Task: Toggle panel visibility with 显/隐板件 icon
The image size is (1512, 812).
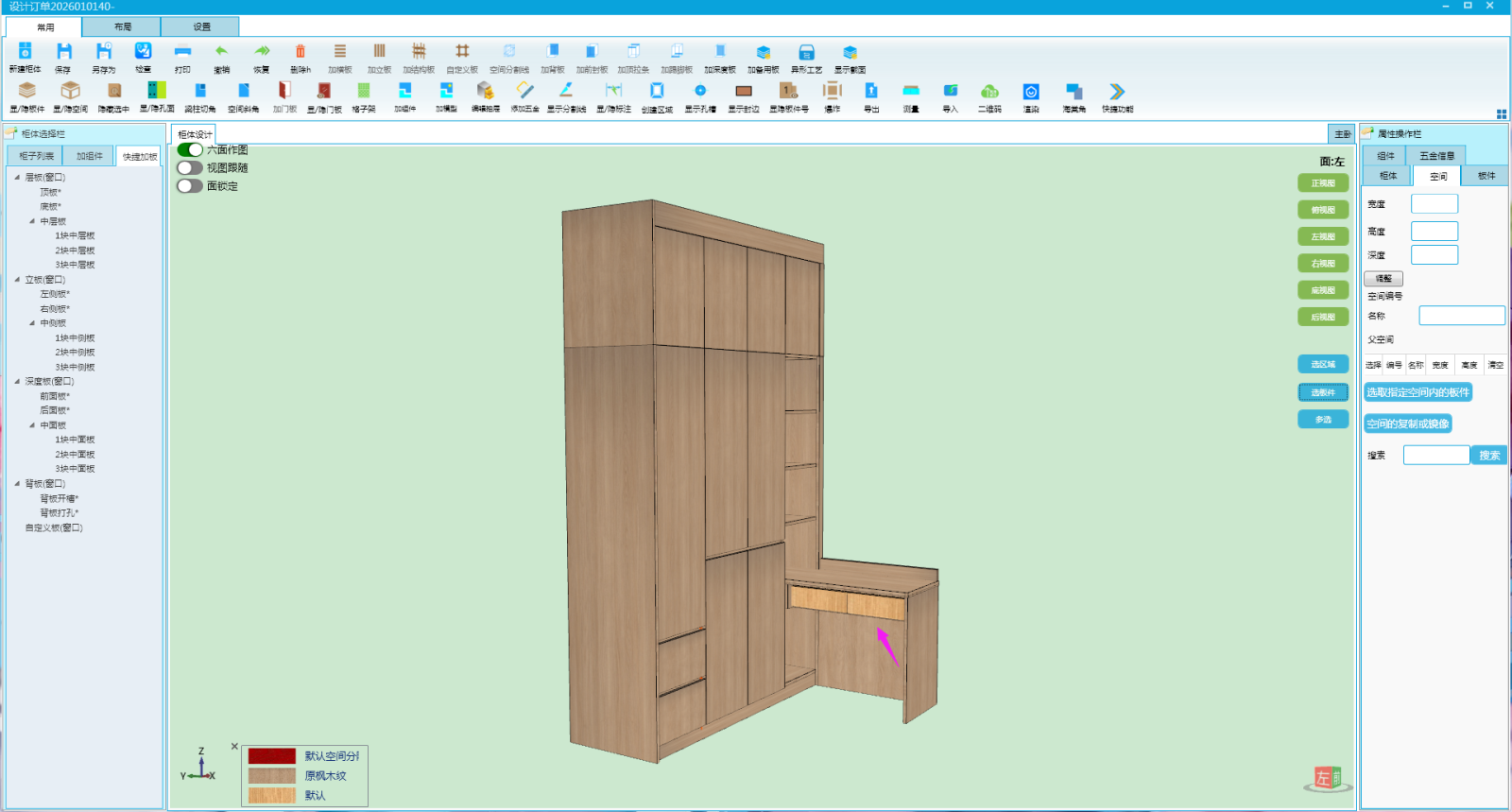Action: tap(26, 91)
